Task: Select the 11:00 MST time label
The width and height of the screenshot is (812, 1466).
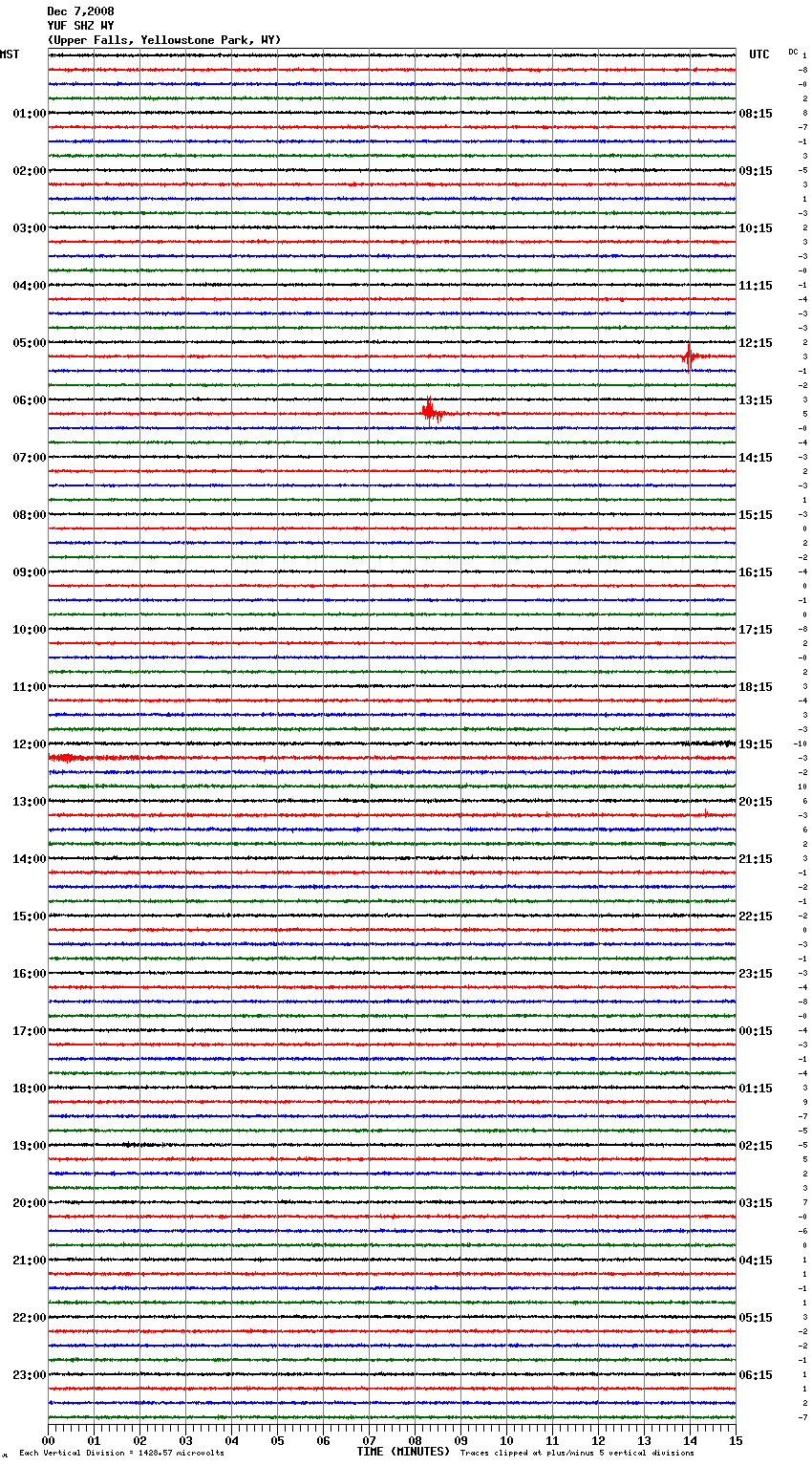Action: pos(30,687)
